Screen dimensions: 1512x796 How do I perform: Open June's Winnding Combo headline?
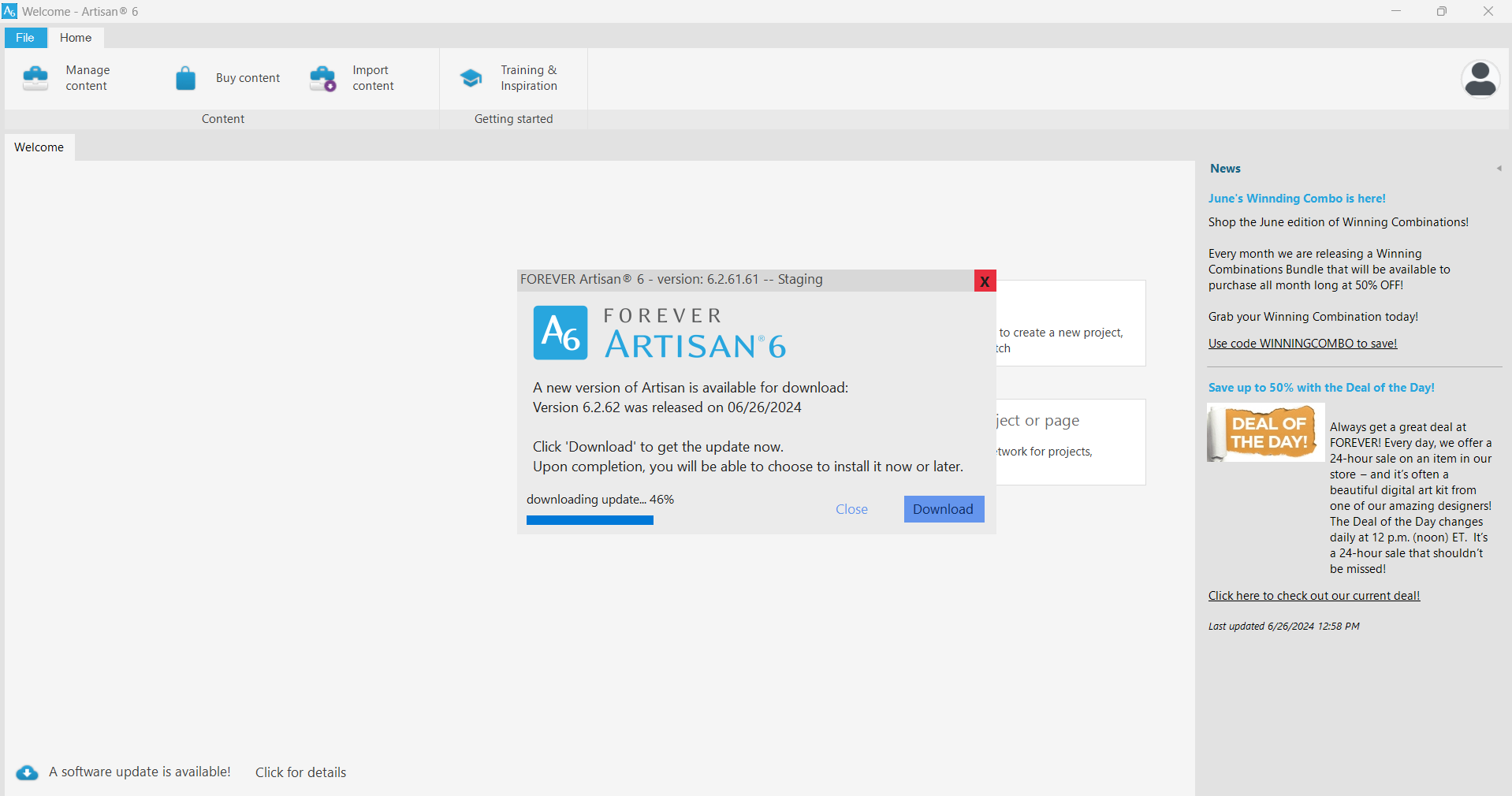click(x=1297, y=199)
